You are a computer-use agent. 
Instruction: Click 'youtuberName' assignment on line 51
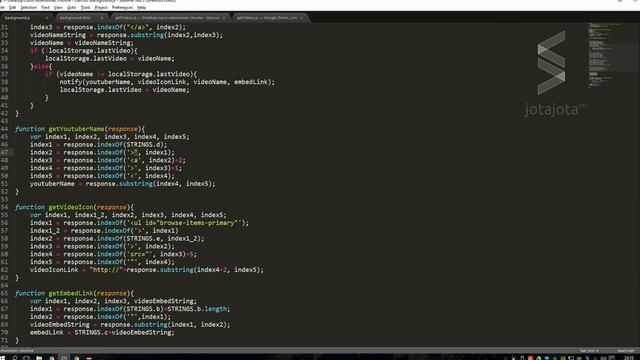tap(52, 184)
